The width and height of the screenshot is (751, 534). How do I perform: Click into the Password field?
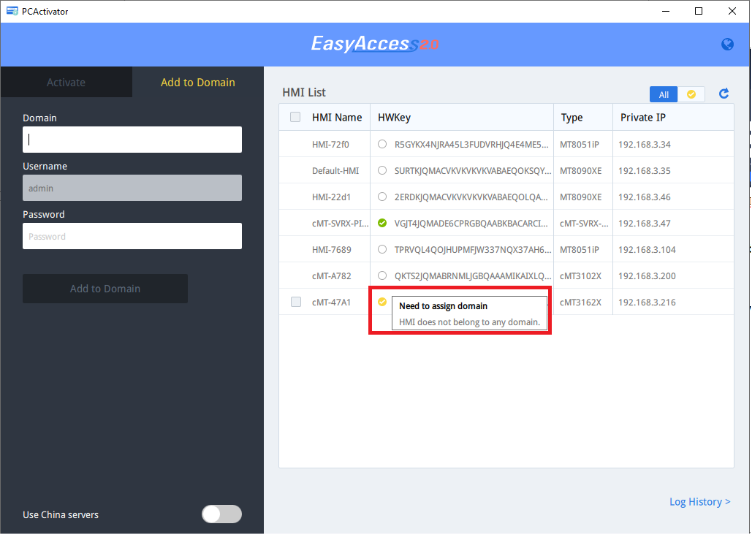(132, 236)
